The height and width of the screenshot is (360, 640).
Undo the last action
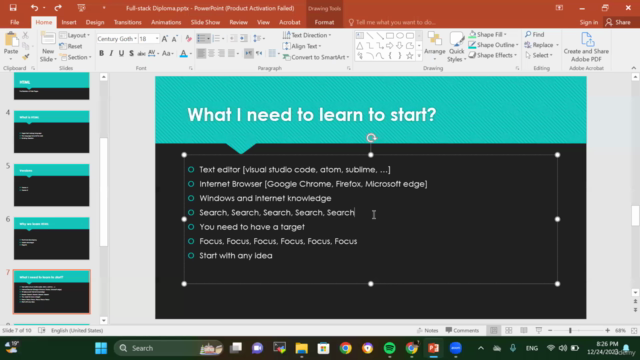(34, 8)
